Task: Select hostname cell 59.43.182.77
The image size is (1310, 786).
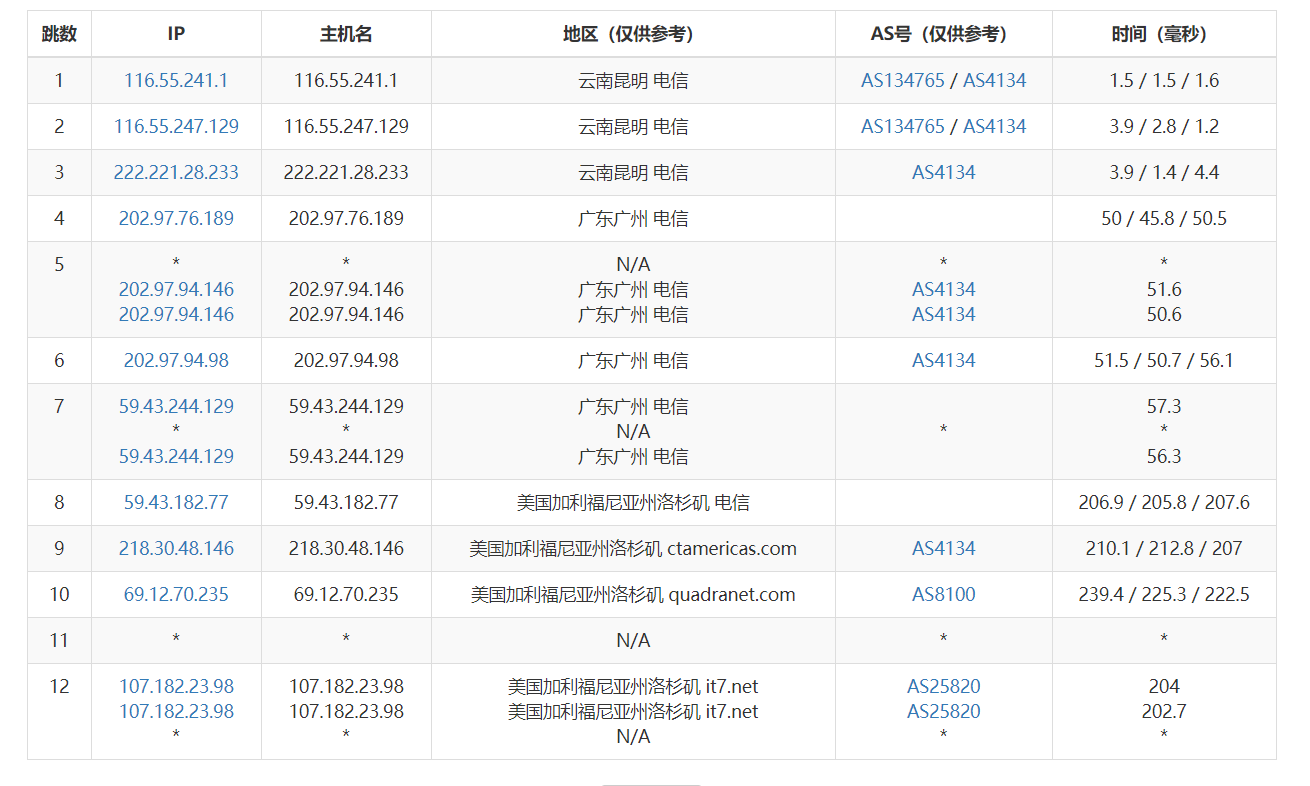Action: [346, 503]
